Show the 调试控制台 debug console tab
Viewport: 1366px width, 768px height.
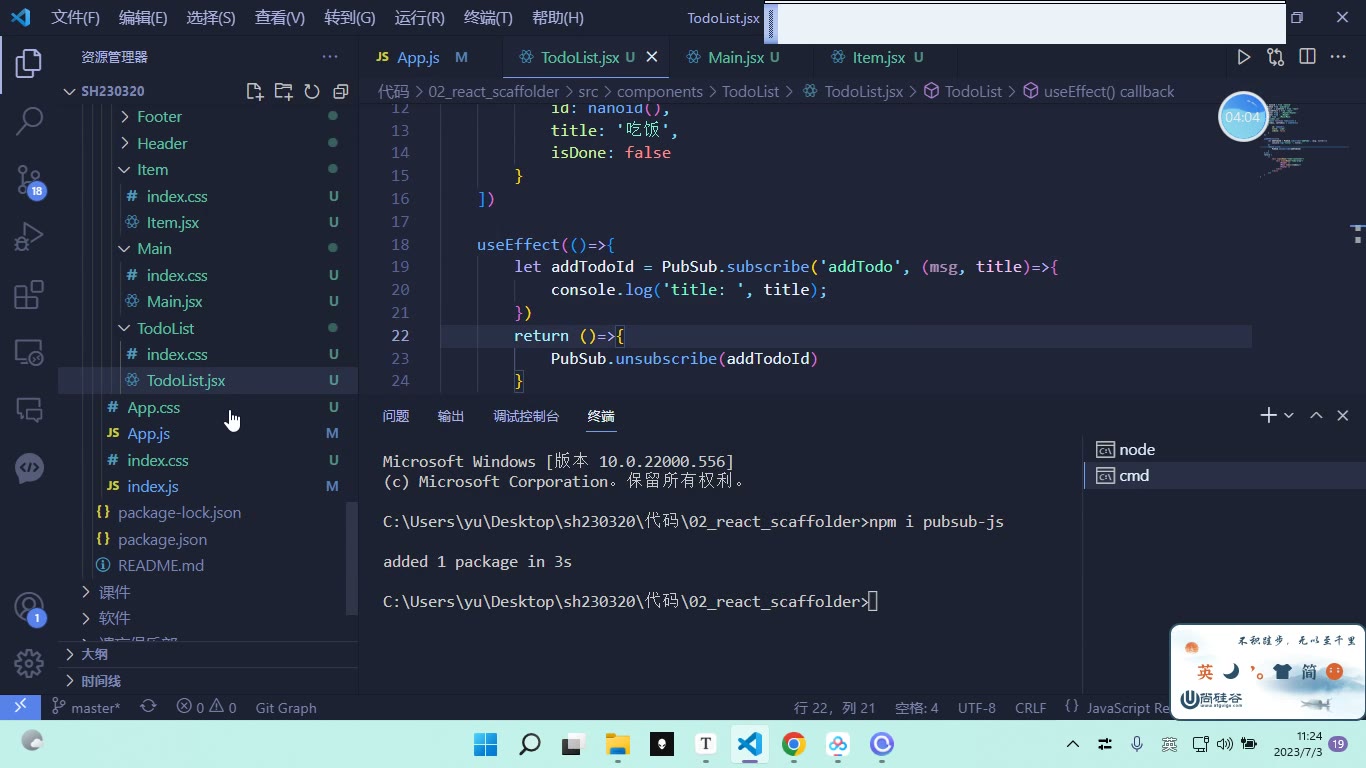coord(526,416)
